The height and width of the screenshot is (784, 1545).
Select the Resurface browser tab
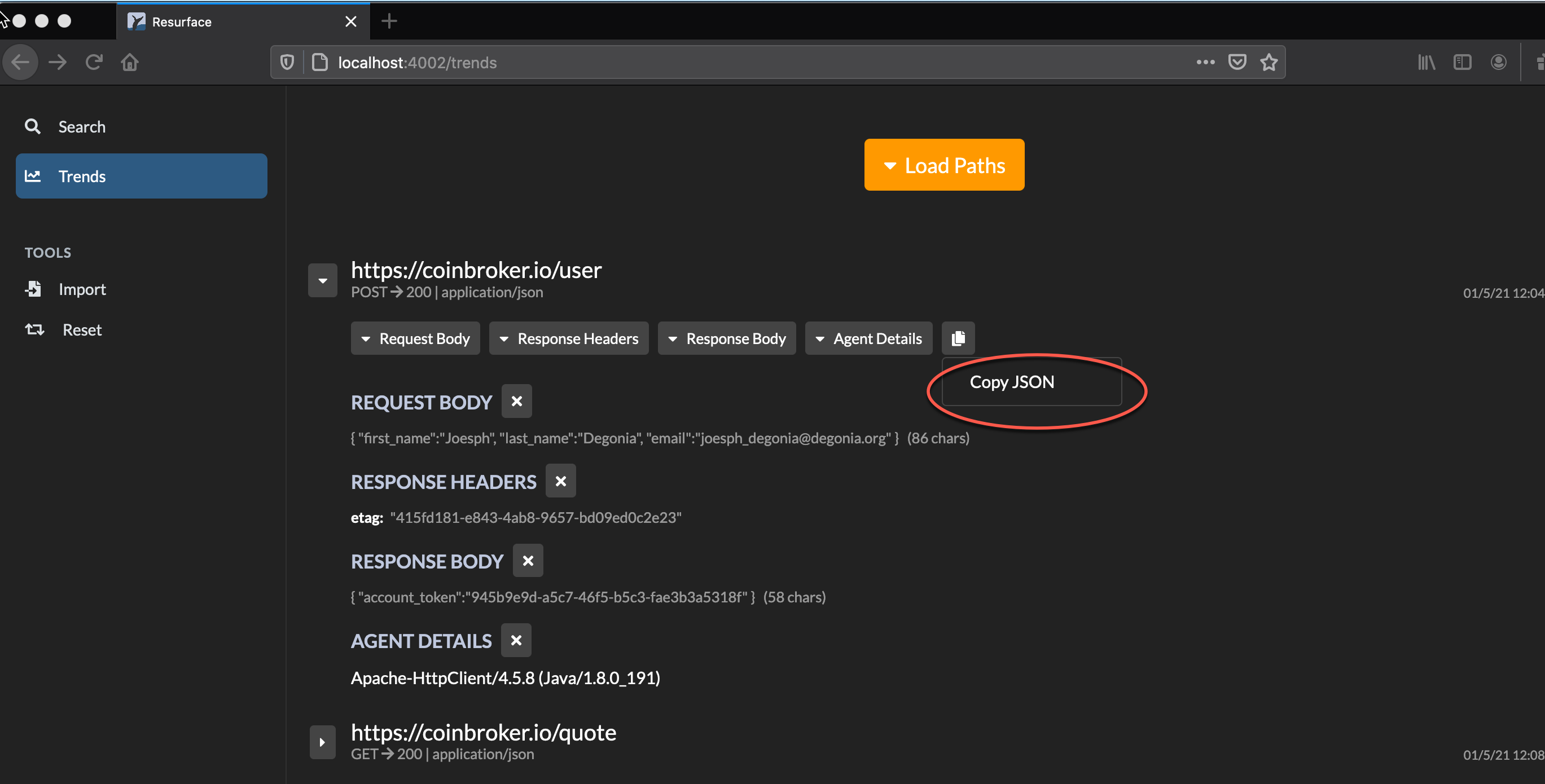[243, 21]
